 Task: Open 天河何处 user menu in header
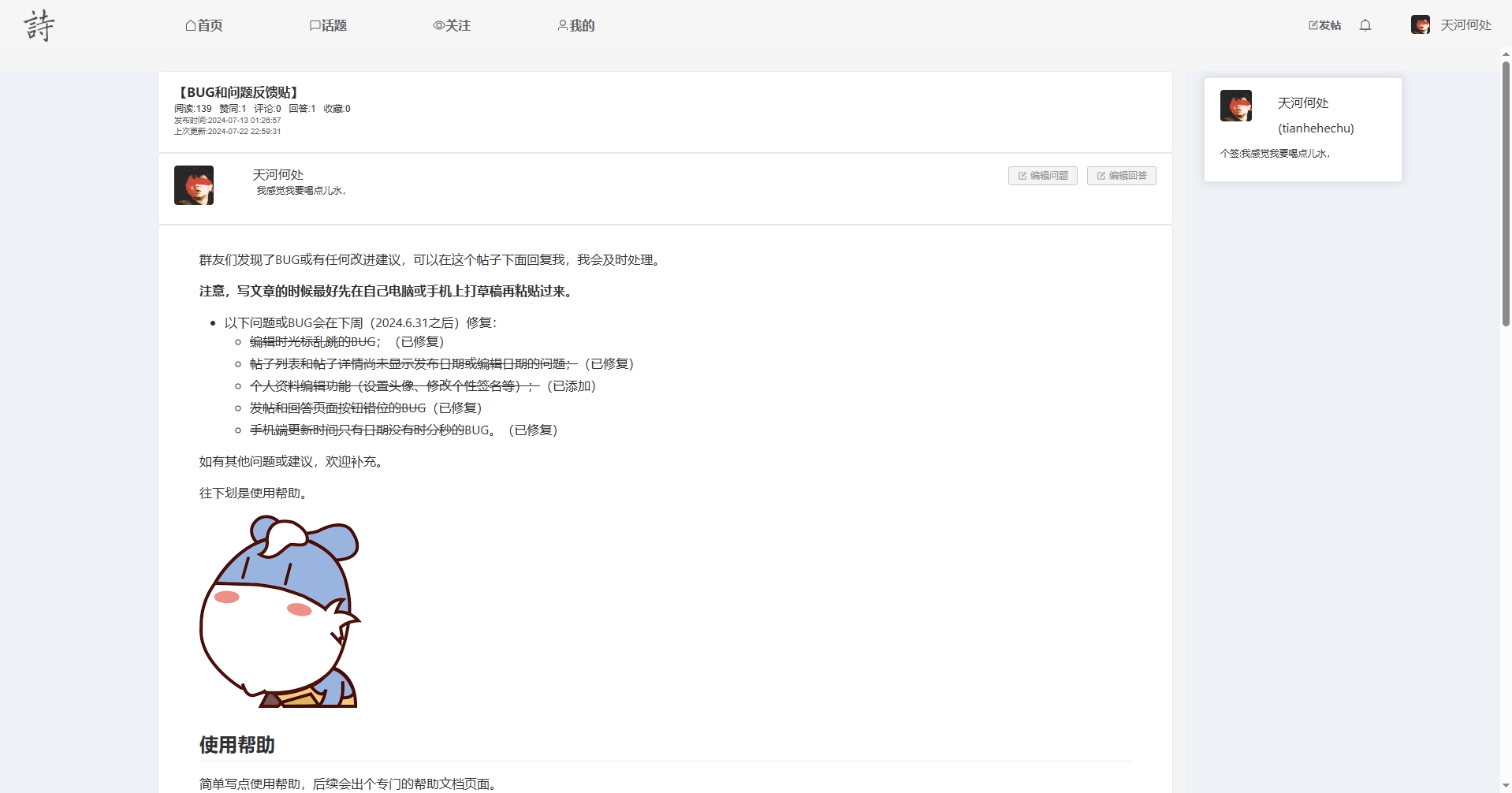pyautogui.click(x=1465, y=25)
